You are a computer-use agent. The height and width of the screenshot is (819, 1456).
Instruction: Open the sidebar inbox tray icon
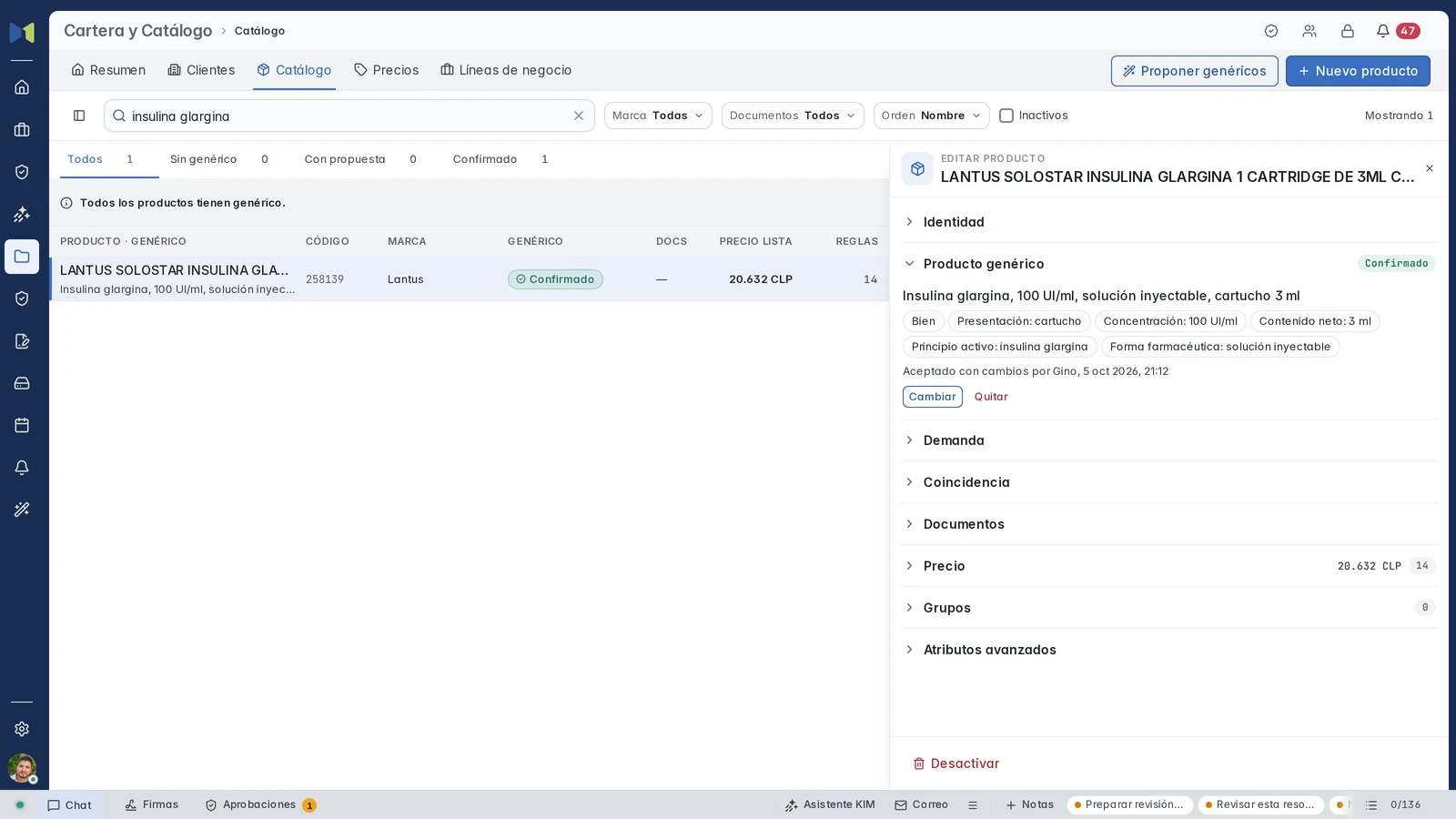tap(22, 383)
